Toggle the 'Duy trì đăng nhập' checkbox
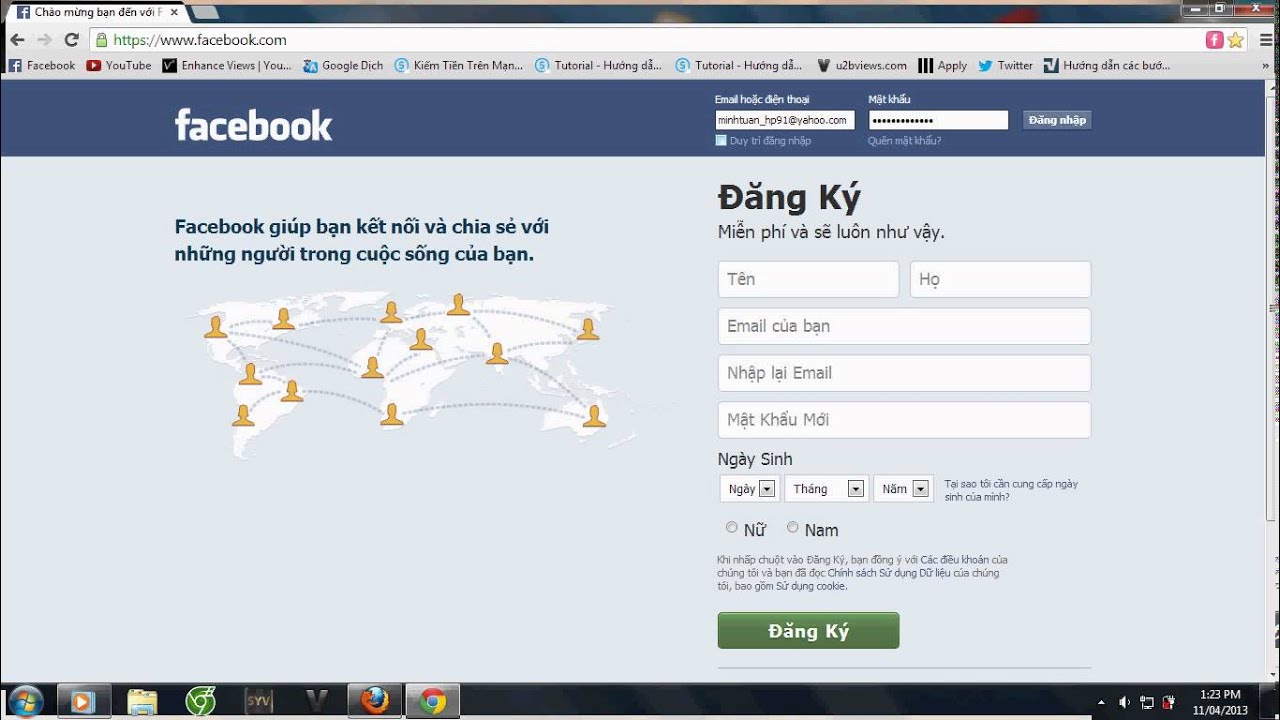Screen dimensions: 1280x720 (721, 141)
